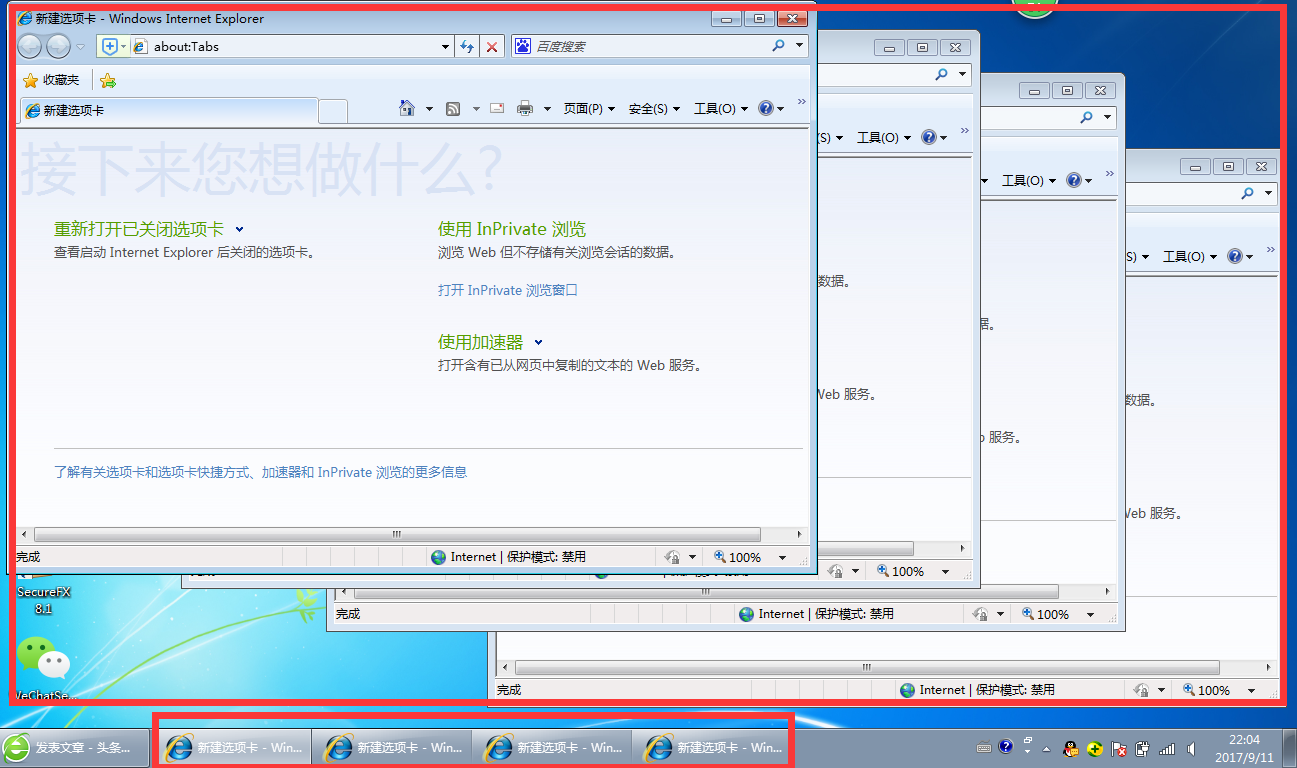Click the Refresh icon in the address bar

(465, 46)
